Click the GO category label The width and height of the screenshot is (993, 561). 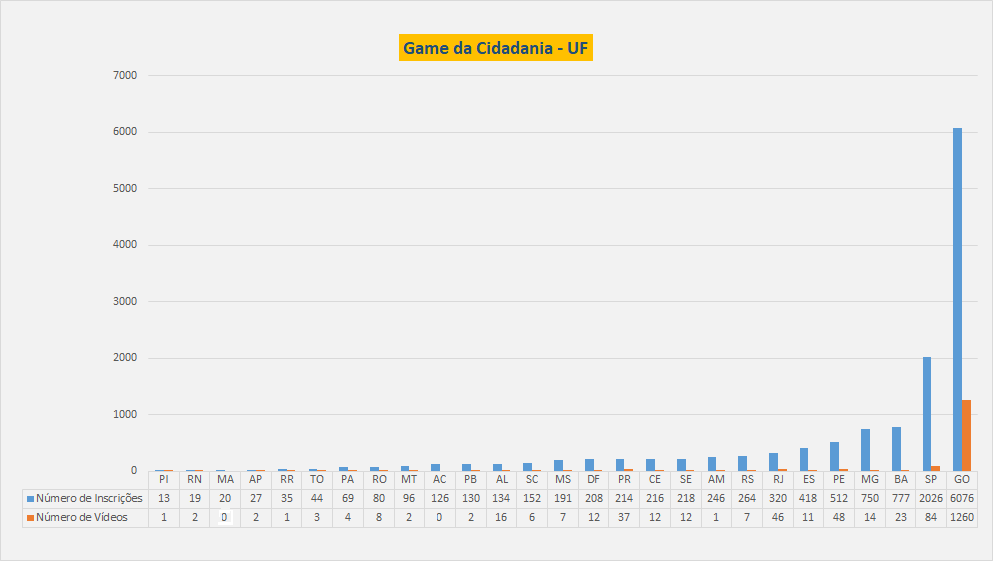click(962, 479)
